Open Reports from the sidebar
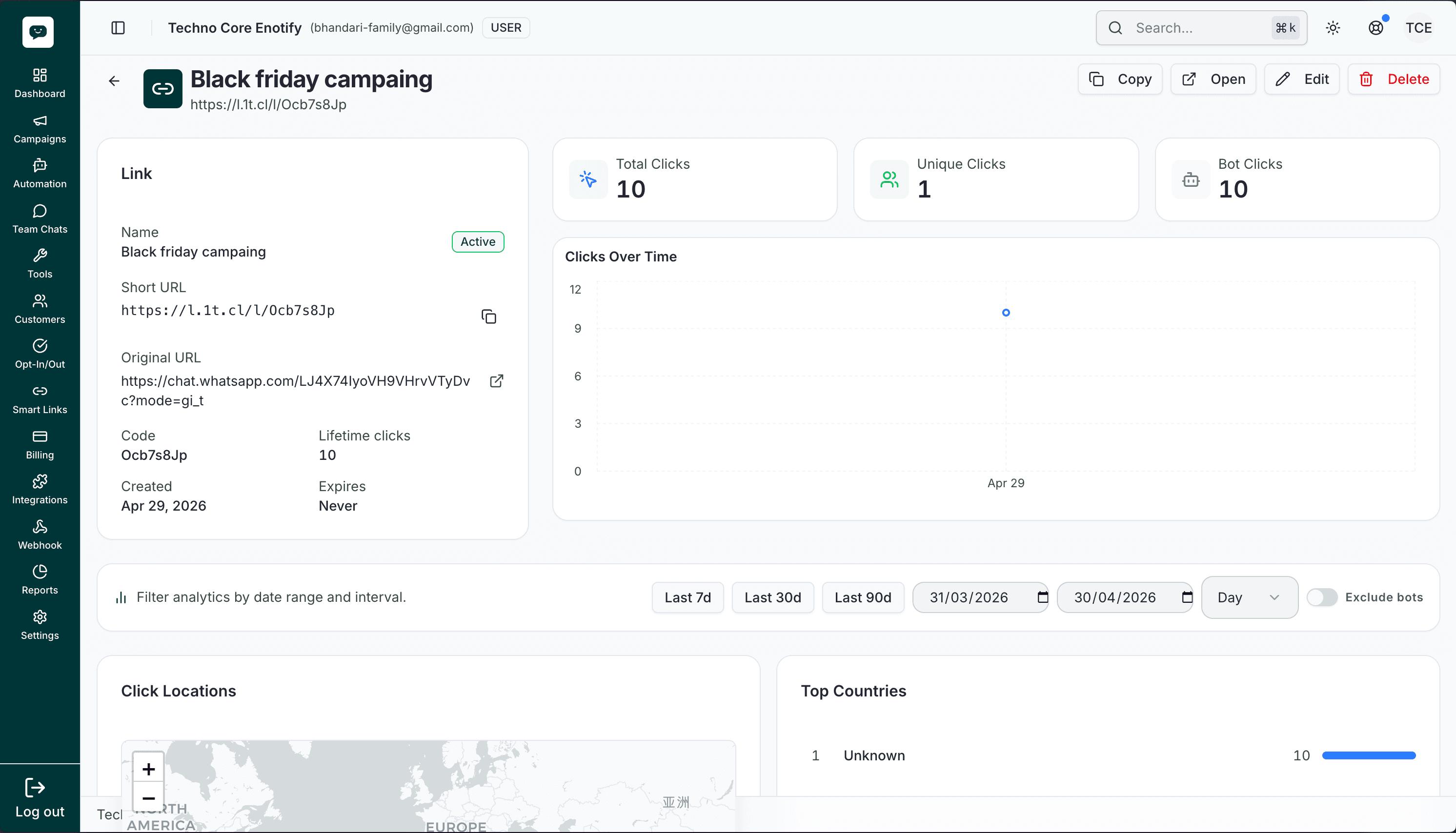Image resolution: width=1456 pixels, height=833 pixels. (x=40, y=580)
